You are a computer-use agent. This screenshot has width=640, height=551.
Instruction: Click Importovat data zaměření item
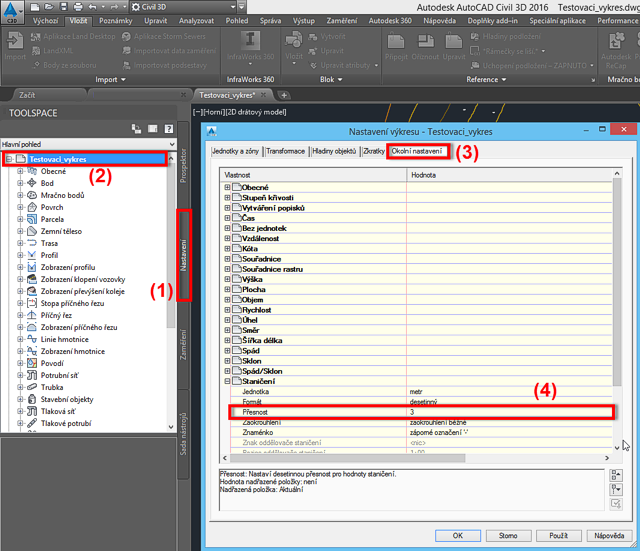click(169, 51)
